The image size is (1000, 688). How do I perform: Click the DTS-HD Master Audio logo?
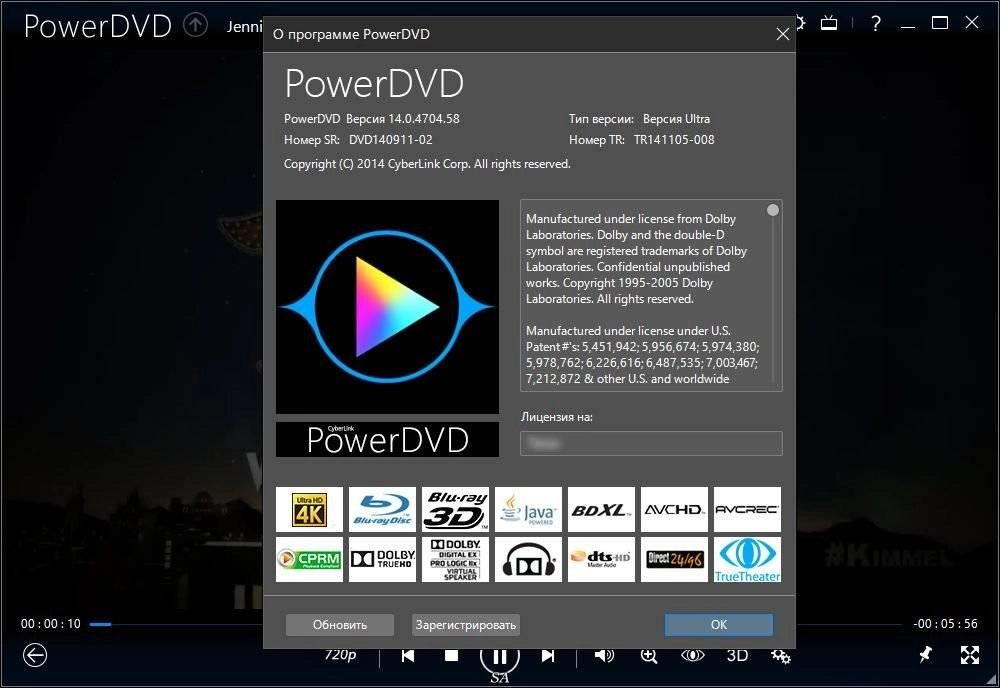(x=601, y=559)
